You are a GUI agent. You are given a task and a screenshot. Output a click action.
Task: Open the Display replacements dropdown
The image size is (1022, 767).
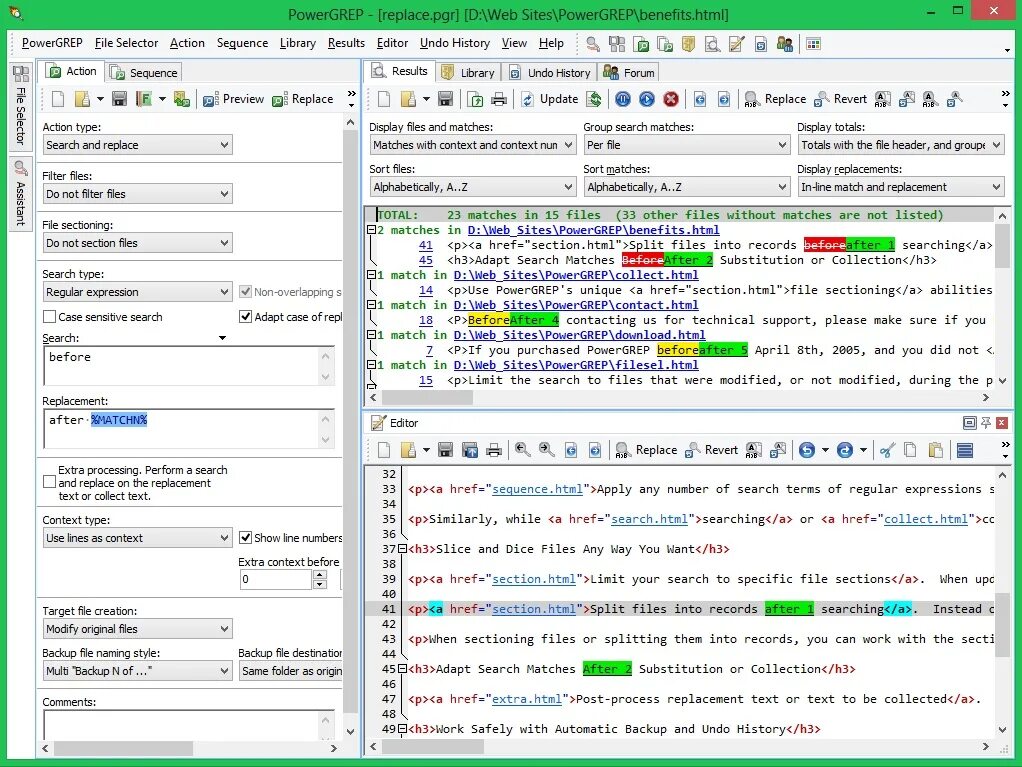click(x=901, y=187)
